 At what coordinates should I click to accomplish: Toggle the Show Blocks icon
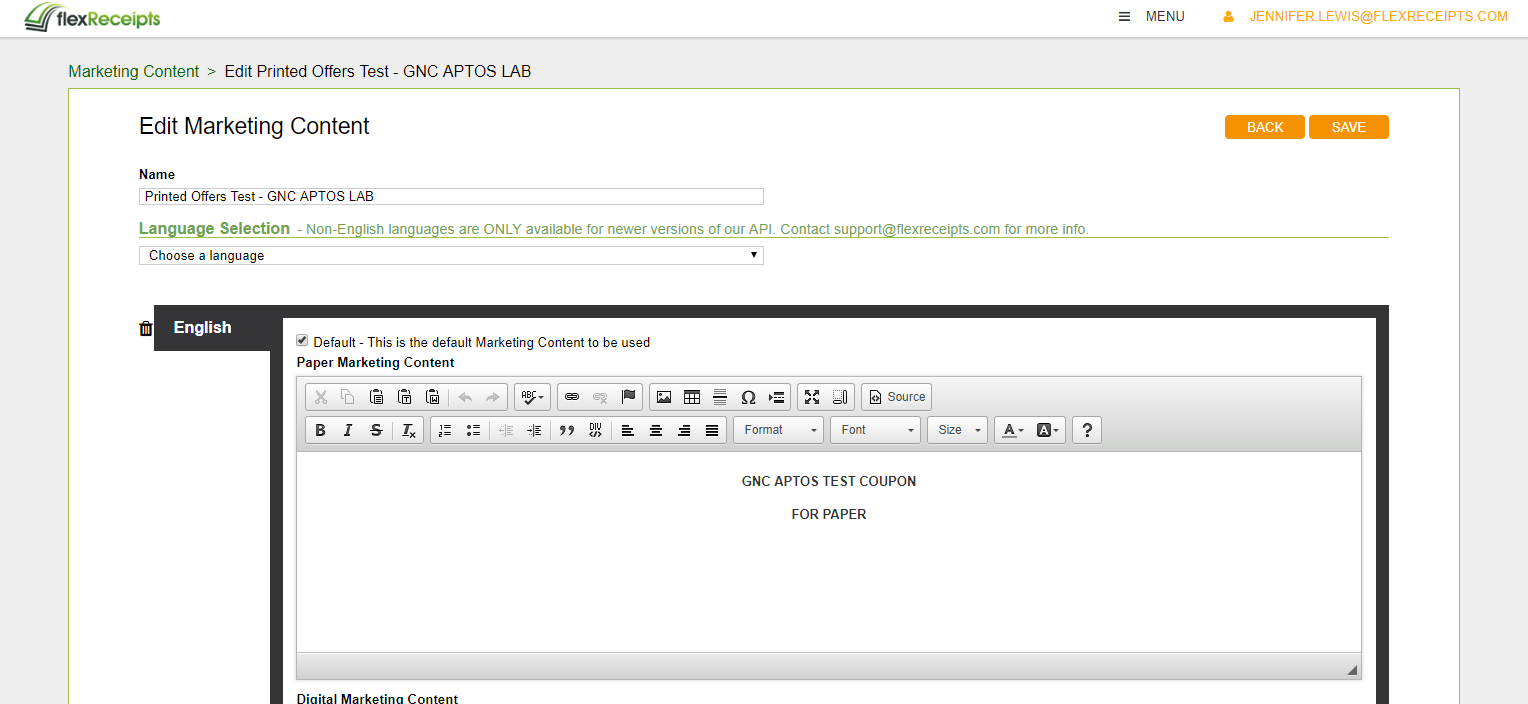click(840, 397)
